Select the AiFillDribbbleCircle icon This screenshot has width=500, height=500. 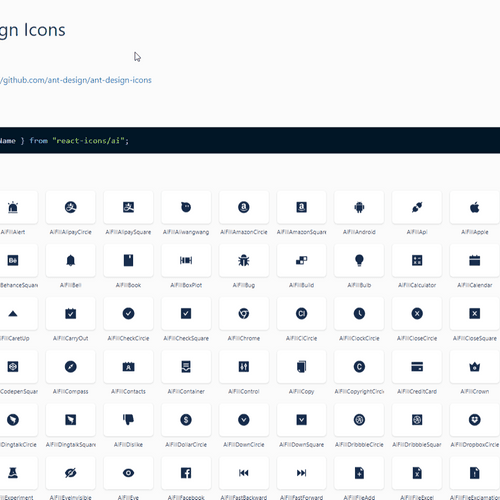[x=359, y=420]
